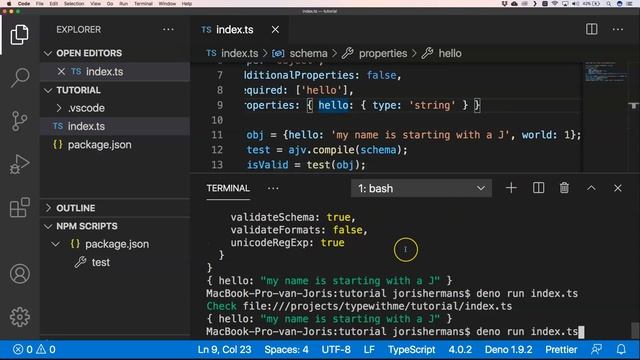Expand the .vscode folder

point(86,108)
